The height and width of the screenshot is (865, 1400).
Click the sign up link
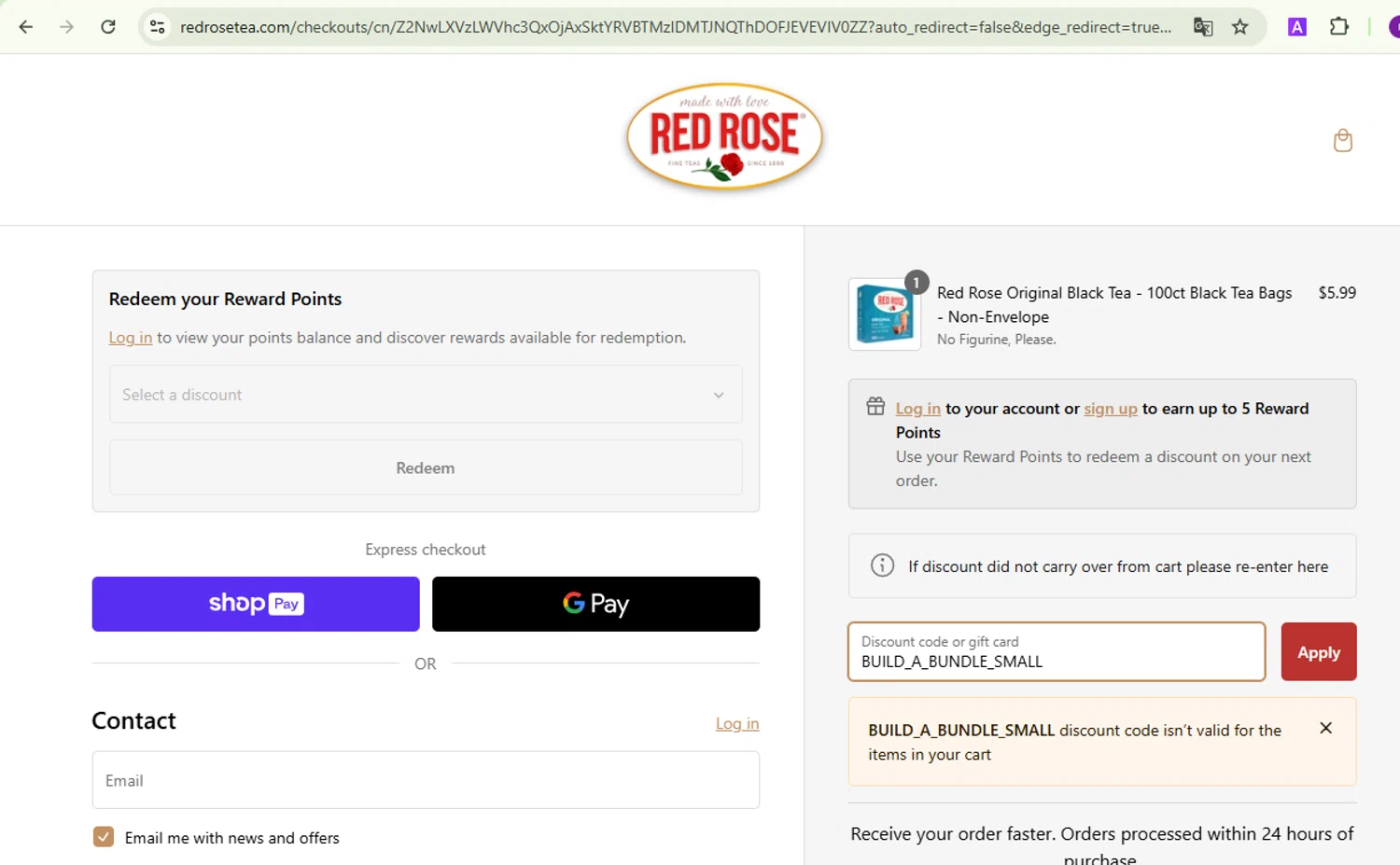pyautogui.click(x=1111, y=409)
